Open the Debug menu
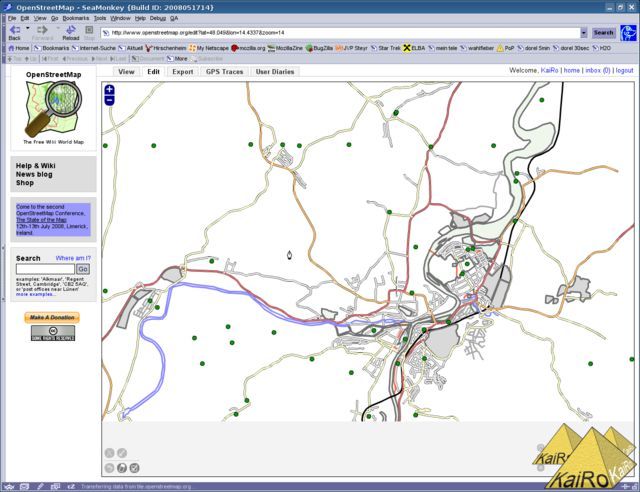Screen dimensions: 640x492 158,18
